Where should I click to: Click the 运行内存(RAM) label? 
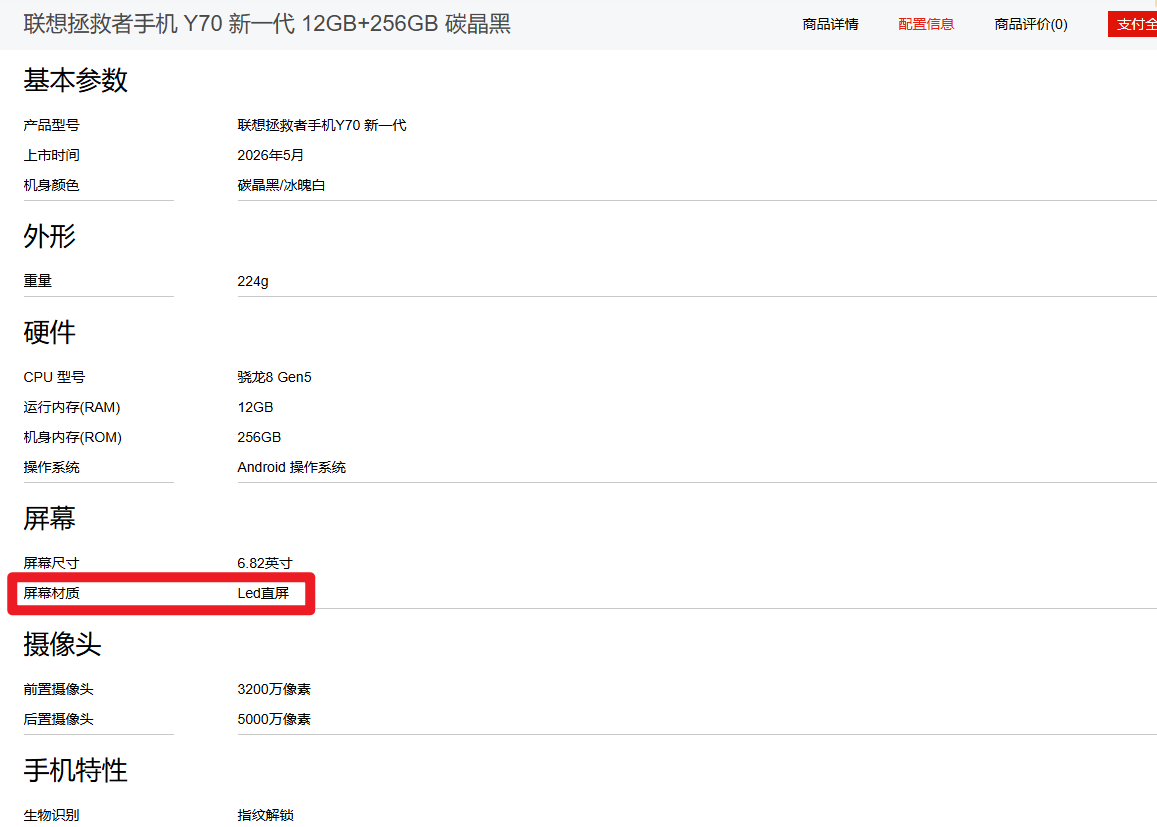pos(72,407)
